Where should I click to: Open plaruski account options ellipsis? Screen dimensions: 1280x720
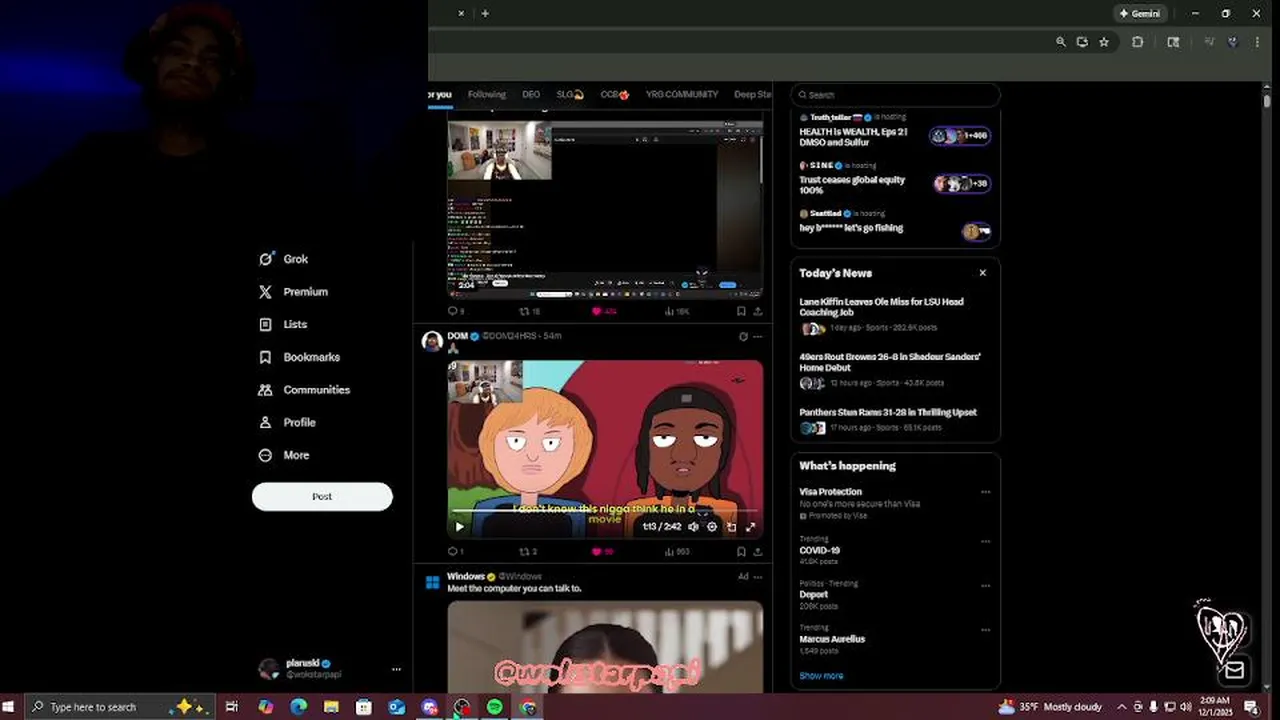(396, 669)
